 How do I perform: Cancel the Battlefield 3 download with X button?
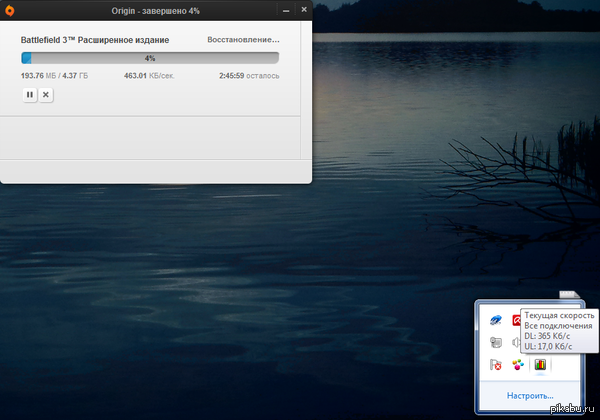click(x=46, y=94)
